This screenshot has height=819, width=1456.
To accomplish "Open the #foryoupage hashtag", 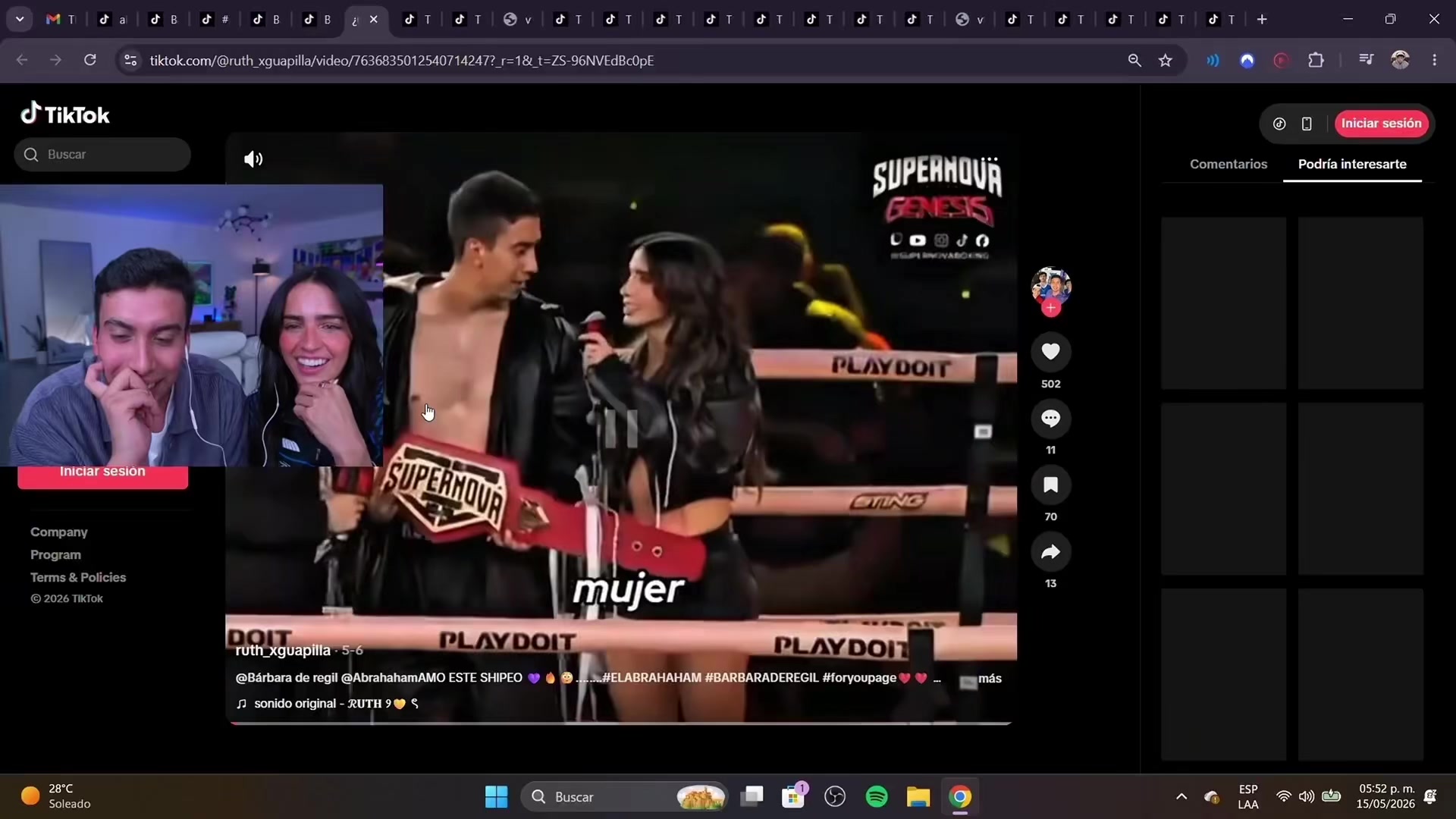I will pyautogui.click(x=859, y=678).
